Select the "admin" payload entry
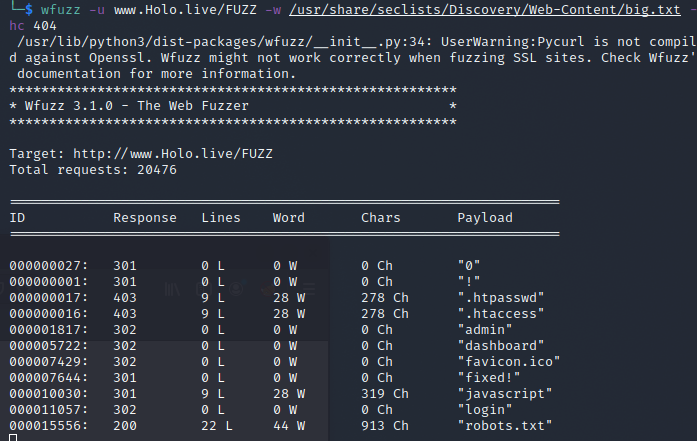The image size is (697, 441). (485, 329)
